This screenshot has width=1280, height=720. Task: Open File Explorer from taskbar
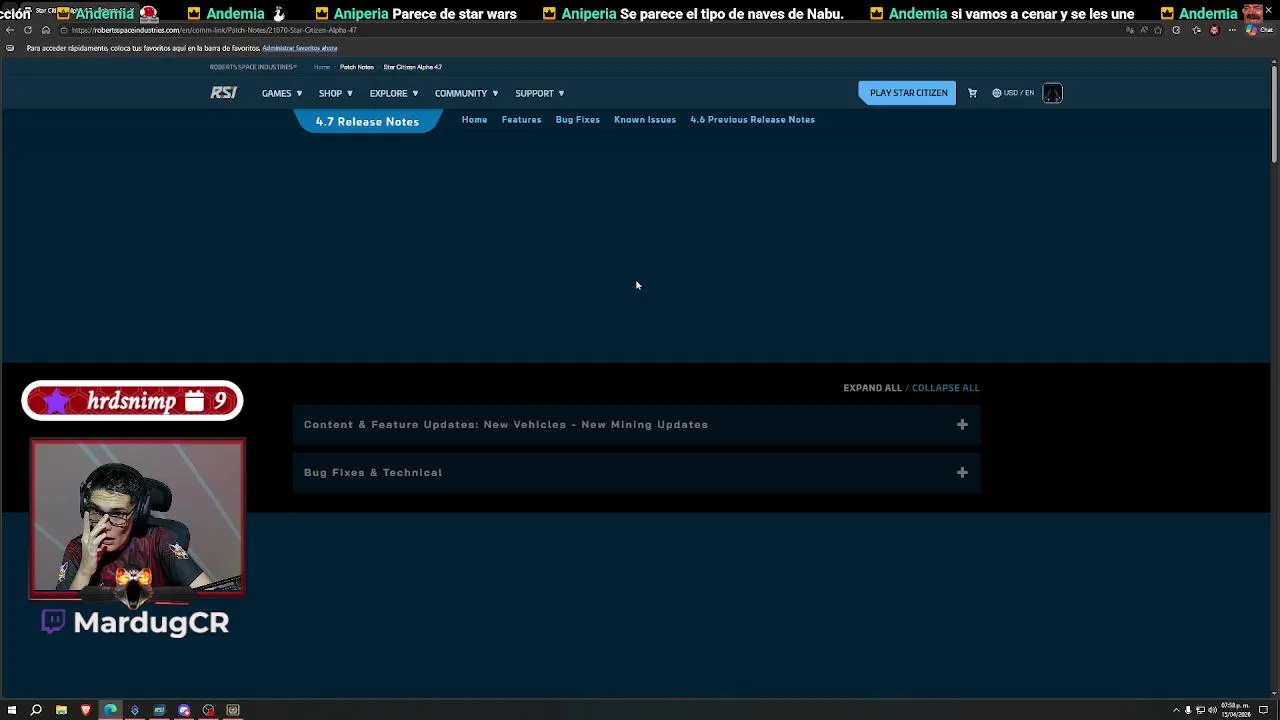coord(61,710)
